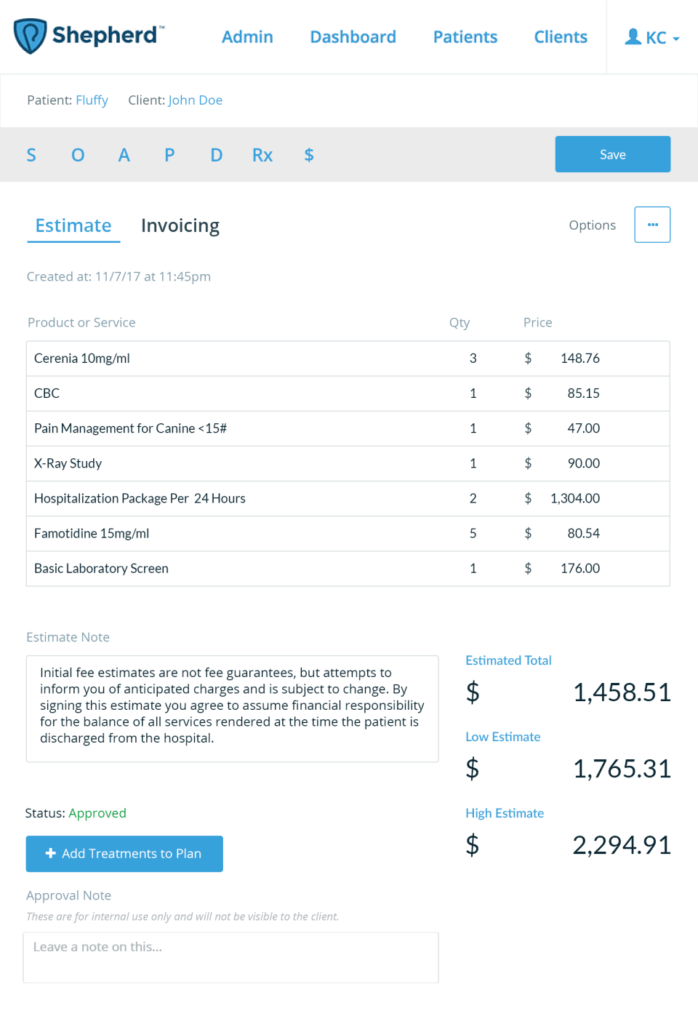The height and width of the screenshot is (1024, 698).
Task: Open Patients from the top navigation
Action: (465, 37)
